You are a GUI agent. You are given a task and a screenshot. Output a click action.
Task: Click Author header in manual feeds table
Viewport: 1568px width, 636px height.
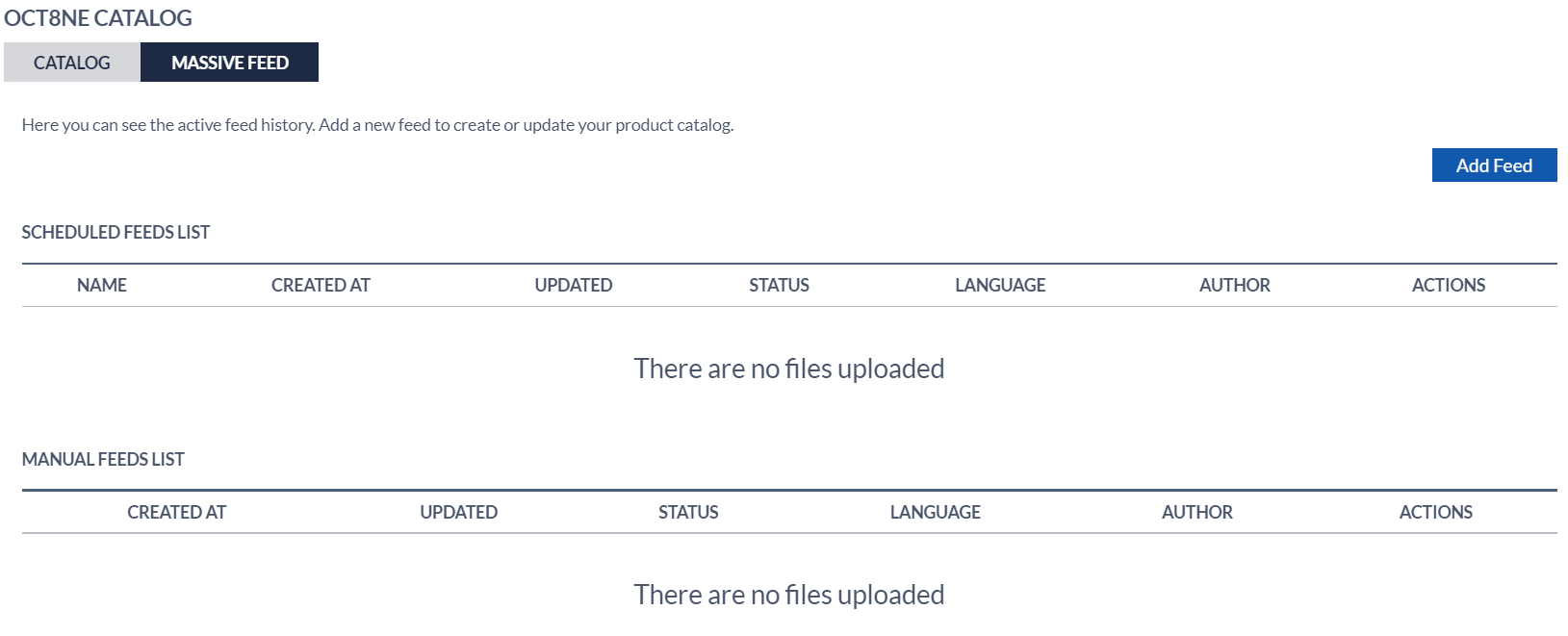pos(1196,512)
